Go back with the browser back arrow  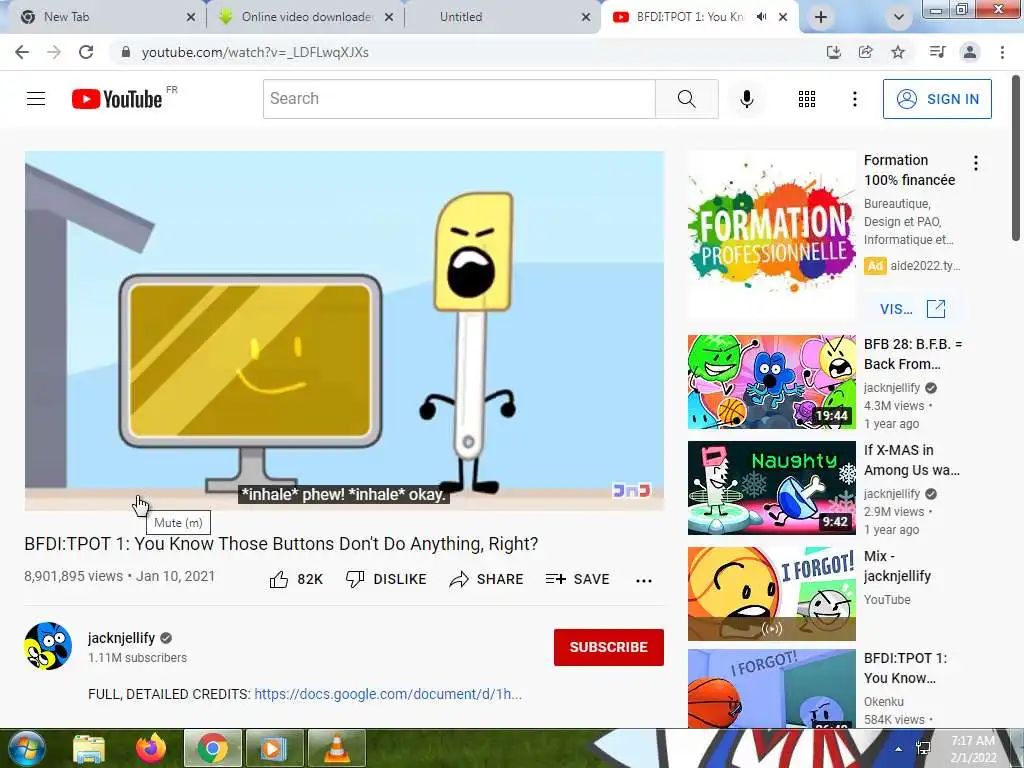(22, 52)
